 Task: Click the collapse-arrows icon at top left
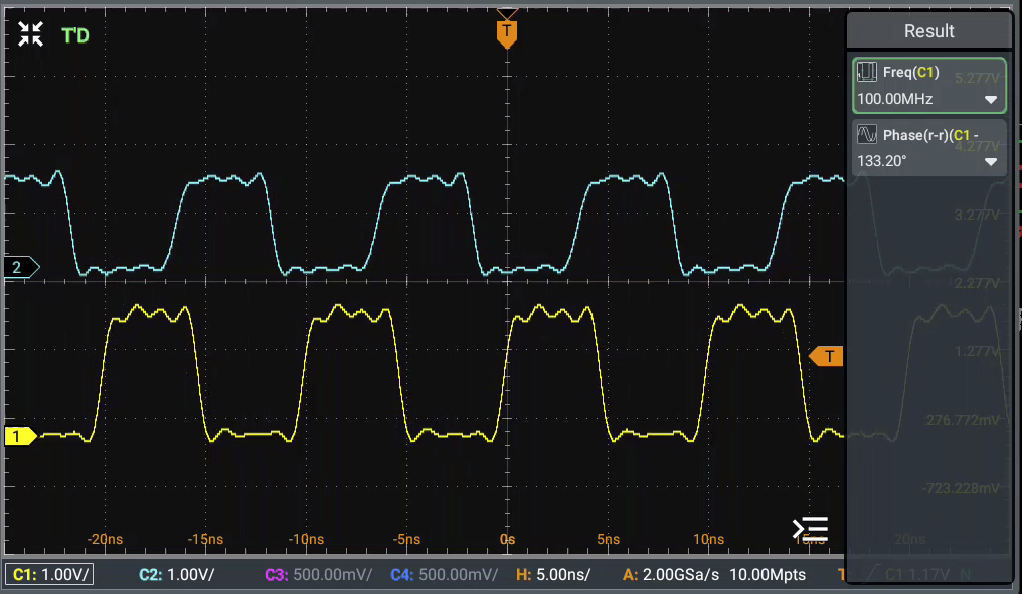[30, 34]
